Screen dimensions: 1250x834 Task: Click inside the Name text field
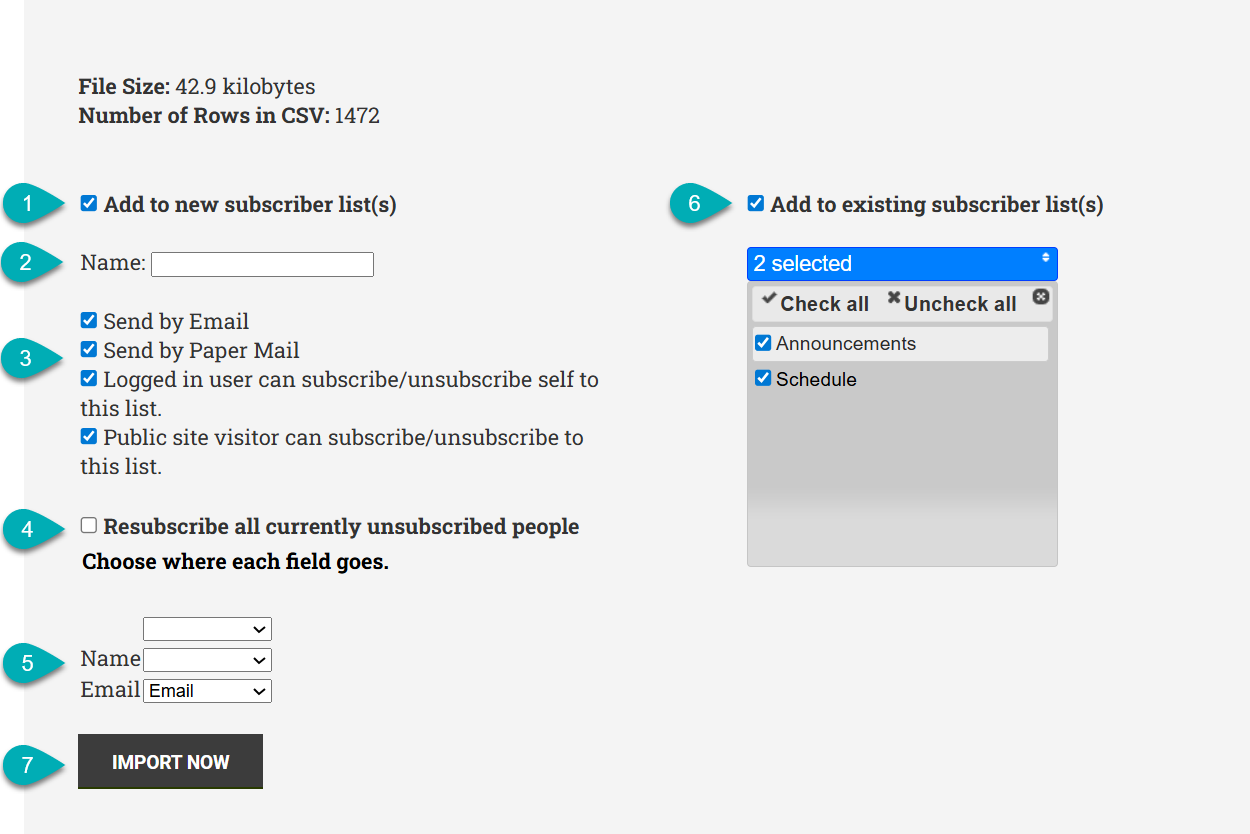point(262,263)
